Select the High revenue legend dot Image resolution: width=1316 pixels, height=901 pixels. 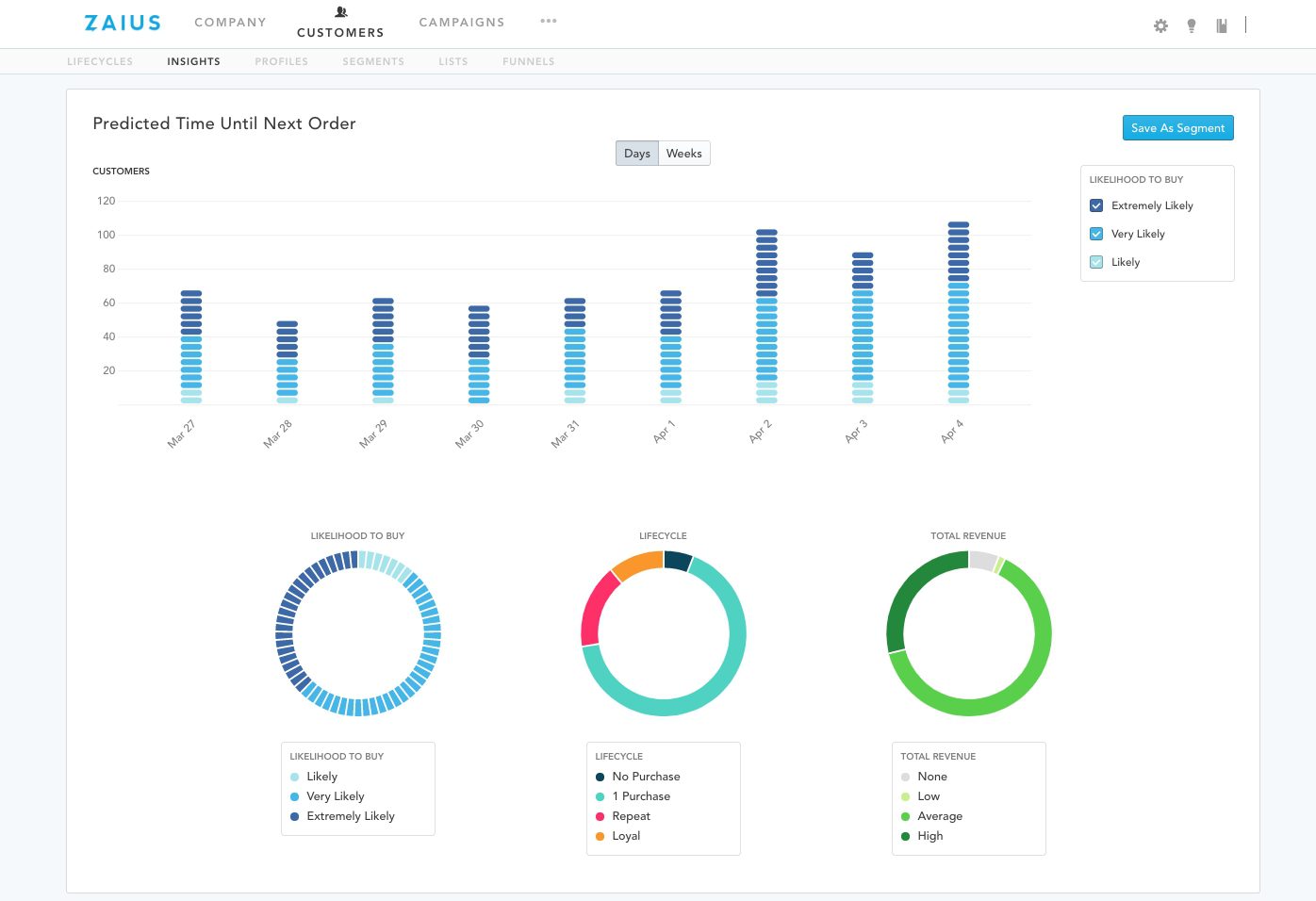(x=906, y=836)
